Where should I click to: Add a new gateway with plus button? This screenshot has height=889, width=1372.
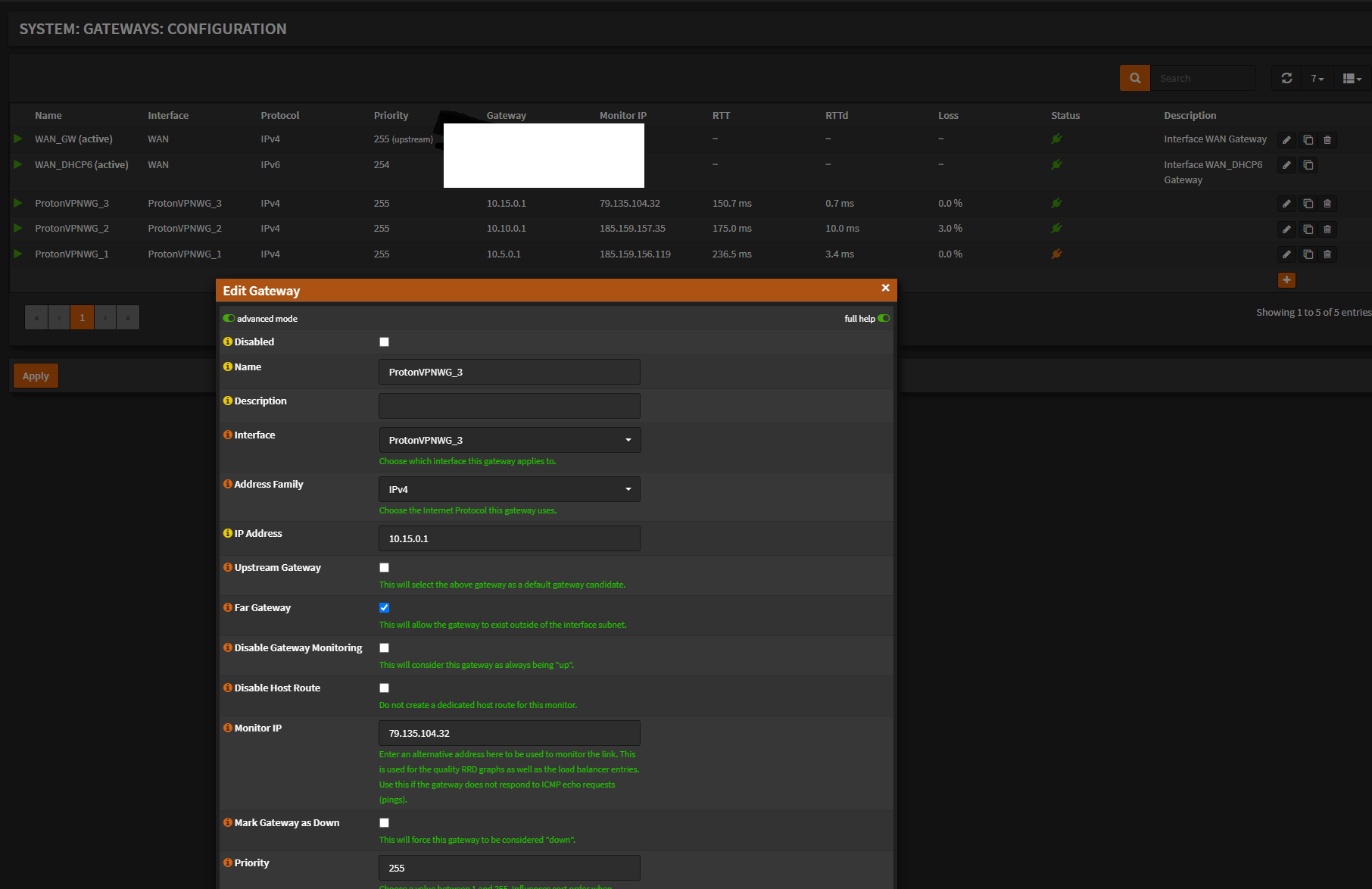point(1286,280)
